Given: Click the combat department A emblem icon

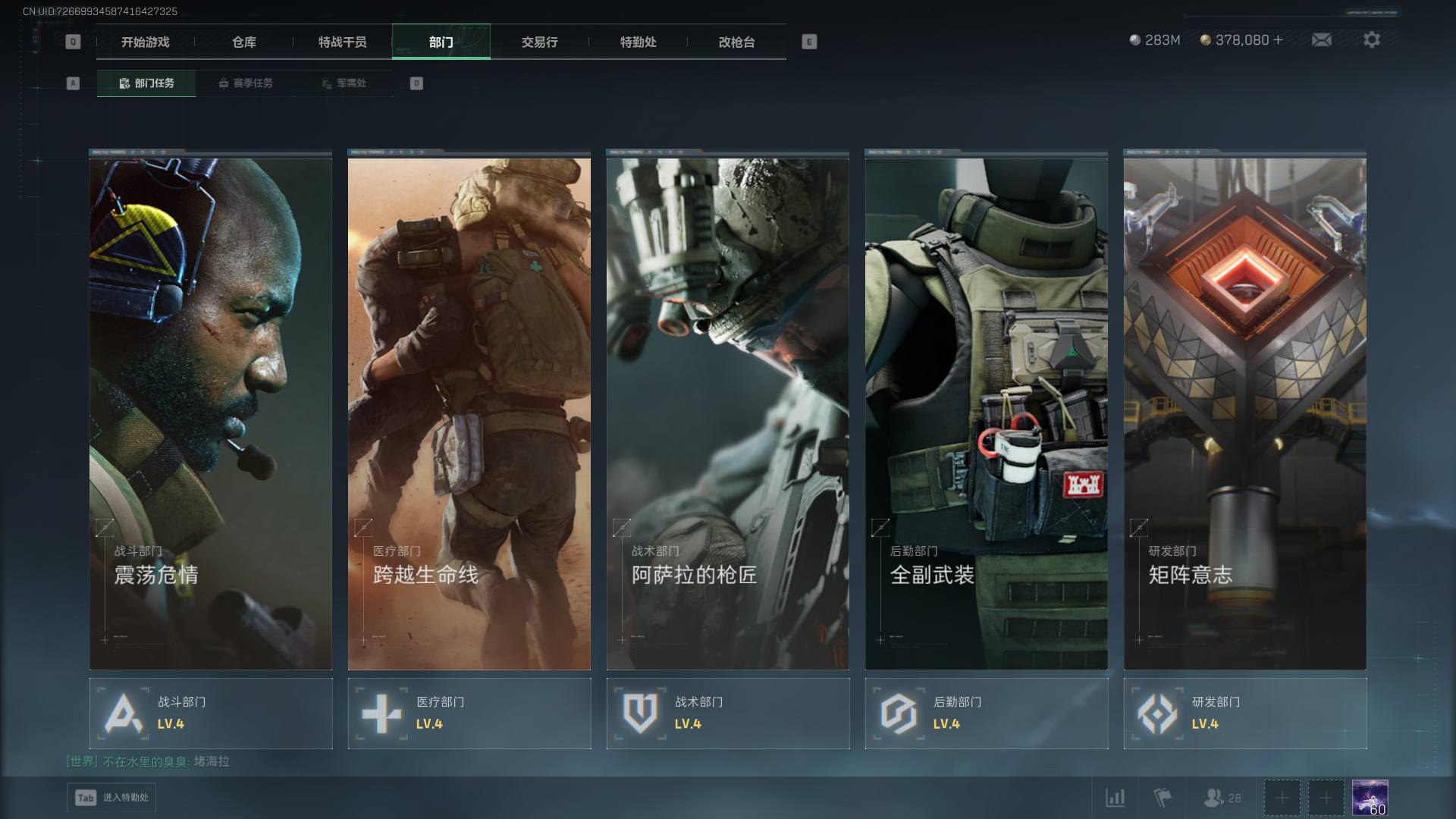Looking at the screenshot, I should click(x=124, y=714).
